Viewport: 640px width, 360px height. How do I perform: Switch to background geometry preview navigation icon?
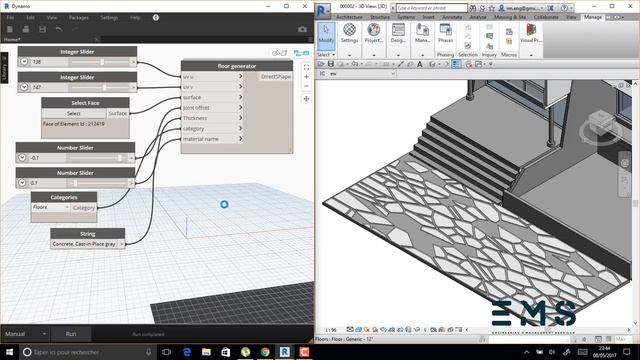(x=280, y=53)
